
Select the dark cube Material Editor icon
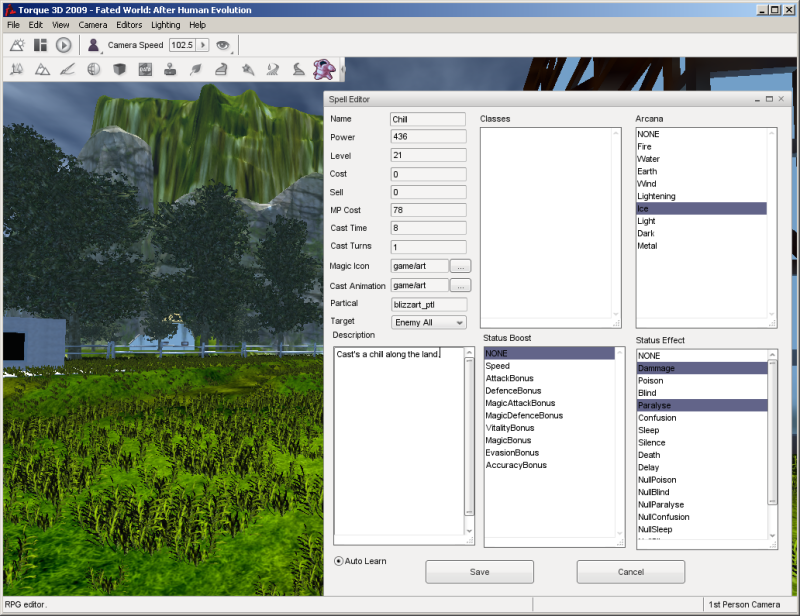point(119,70)
